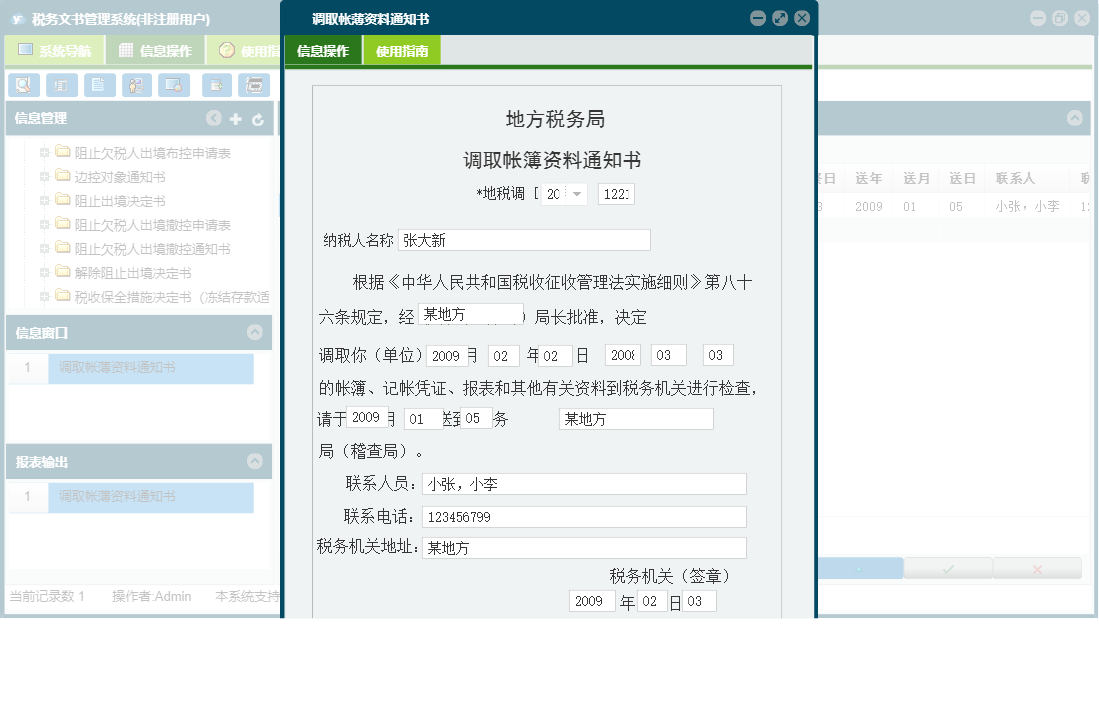Click the plus icon on the 信息管理 panel header
Screen dimensions: 1099x705
tap(233, 118)
